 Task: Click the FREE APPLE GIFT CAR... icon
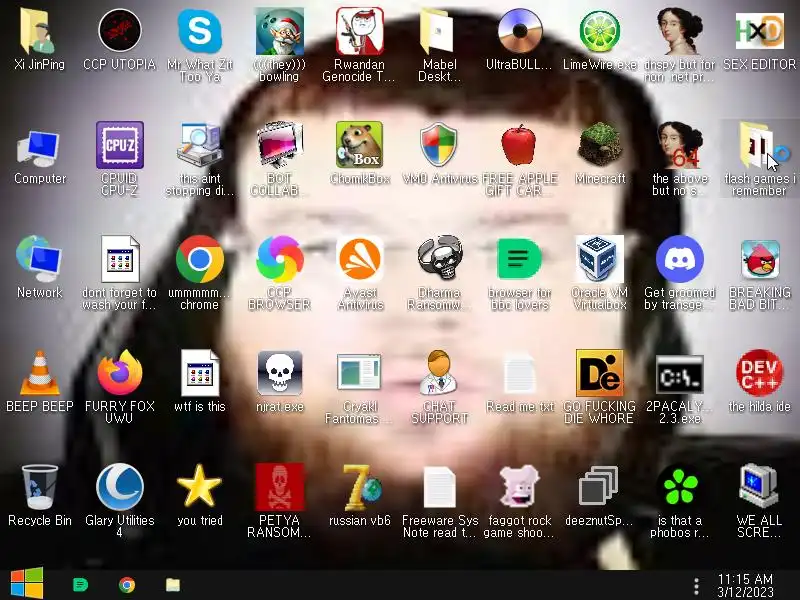(x=519, y=145)
